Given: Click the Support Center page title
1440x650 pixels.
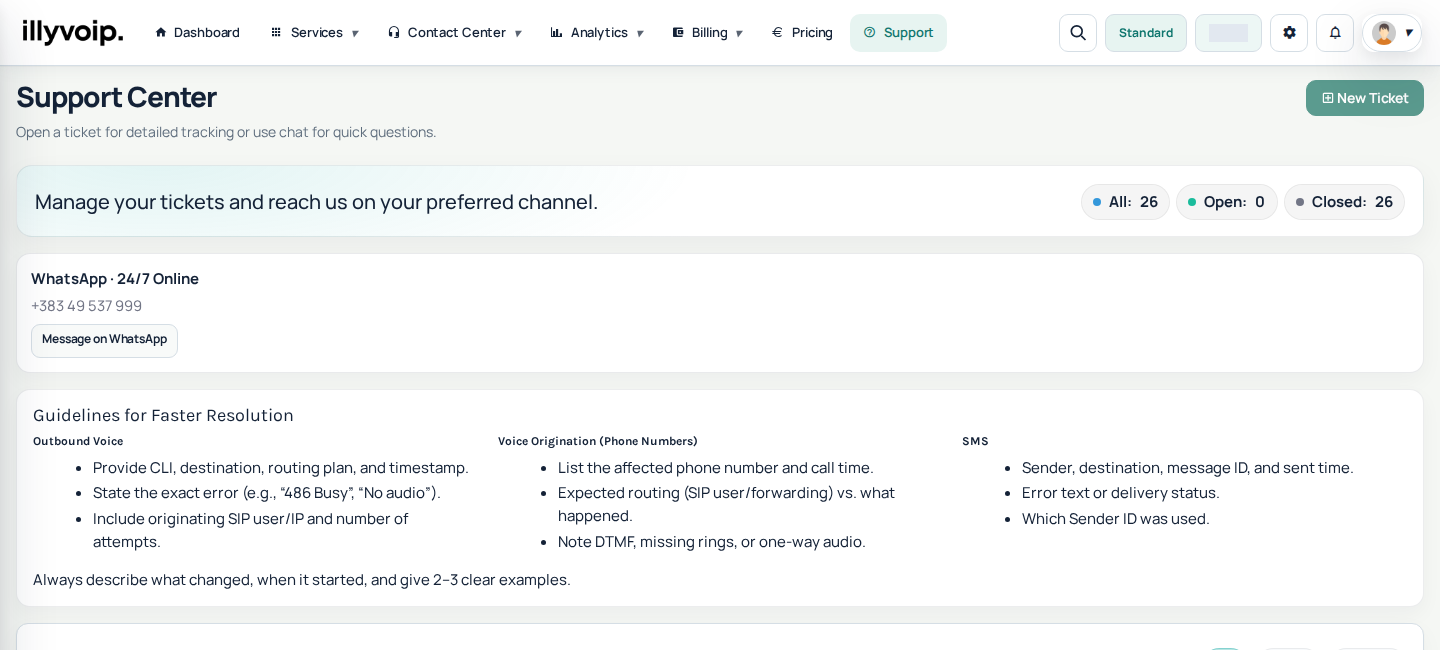Looking at the screenshot, I should 116,97.
